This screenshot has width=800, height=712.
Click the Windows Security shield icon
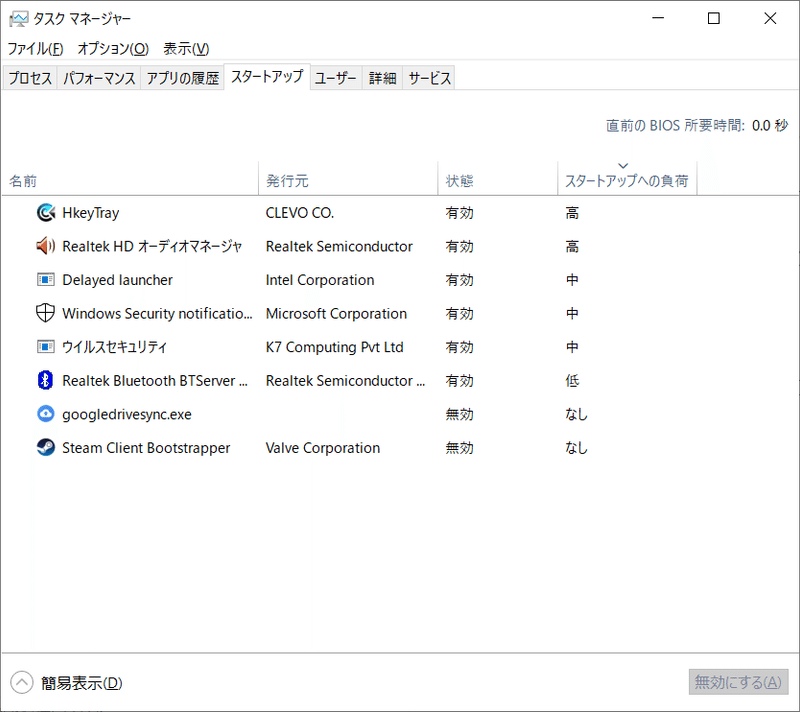click(45, 313)
